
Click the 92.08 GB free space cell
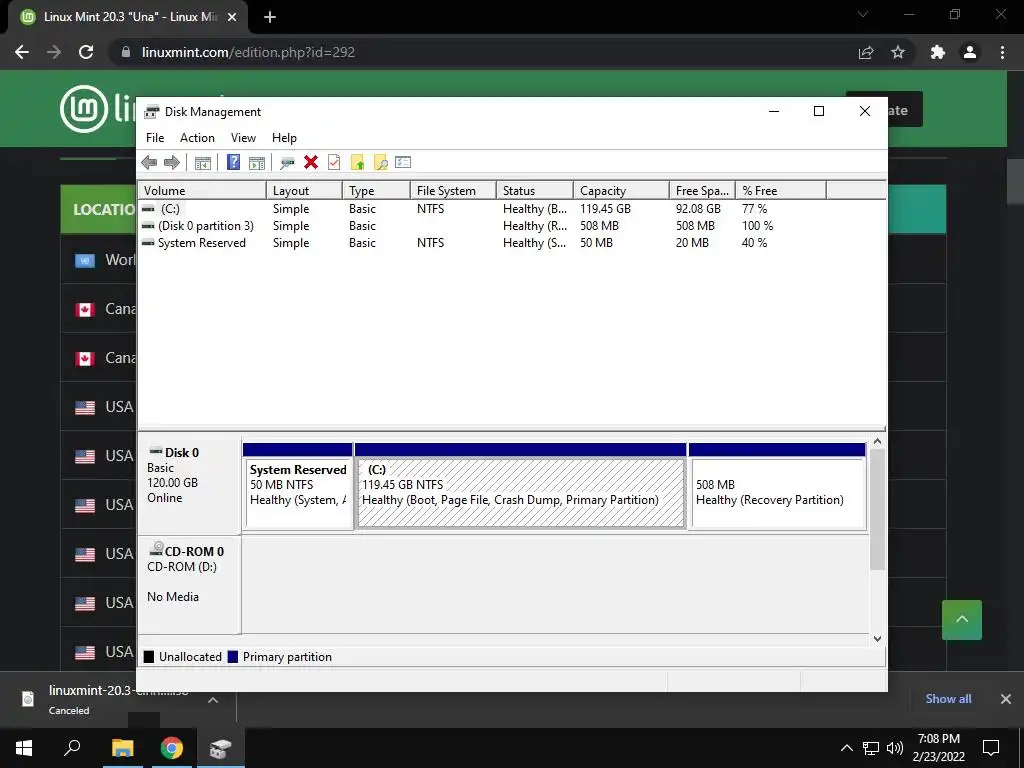(698, 209)
